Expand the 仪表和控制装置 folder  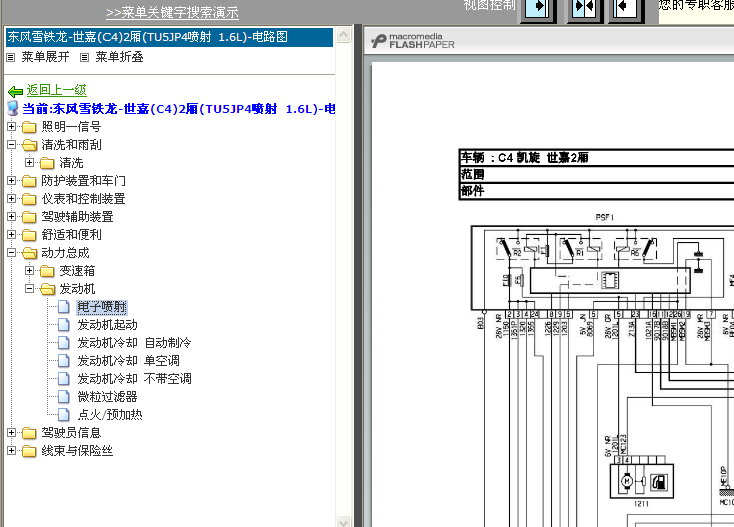click(x=12, y=199)
